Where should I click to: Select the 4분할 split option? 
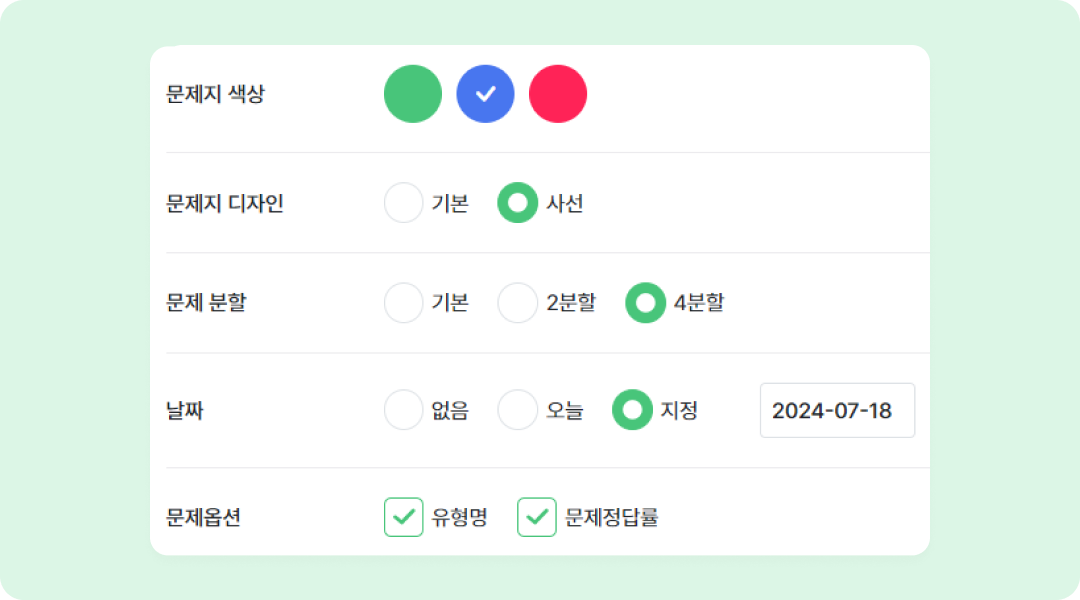point(646,303)
